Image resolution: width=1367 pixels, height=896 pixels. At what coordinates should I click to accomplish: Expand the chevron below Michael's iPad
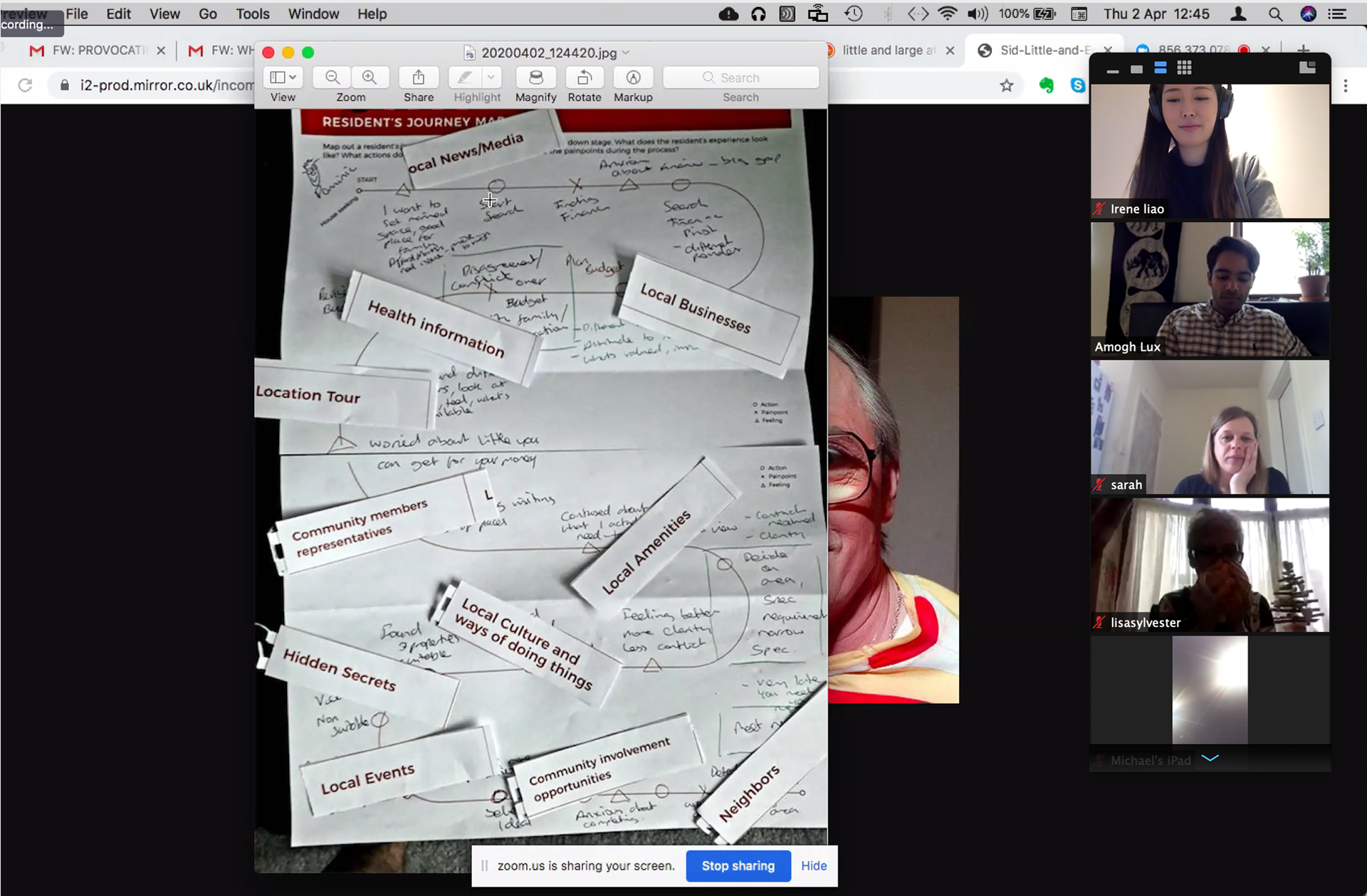[1210, 759]
